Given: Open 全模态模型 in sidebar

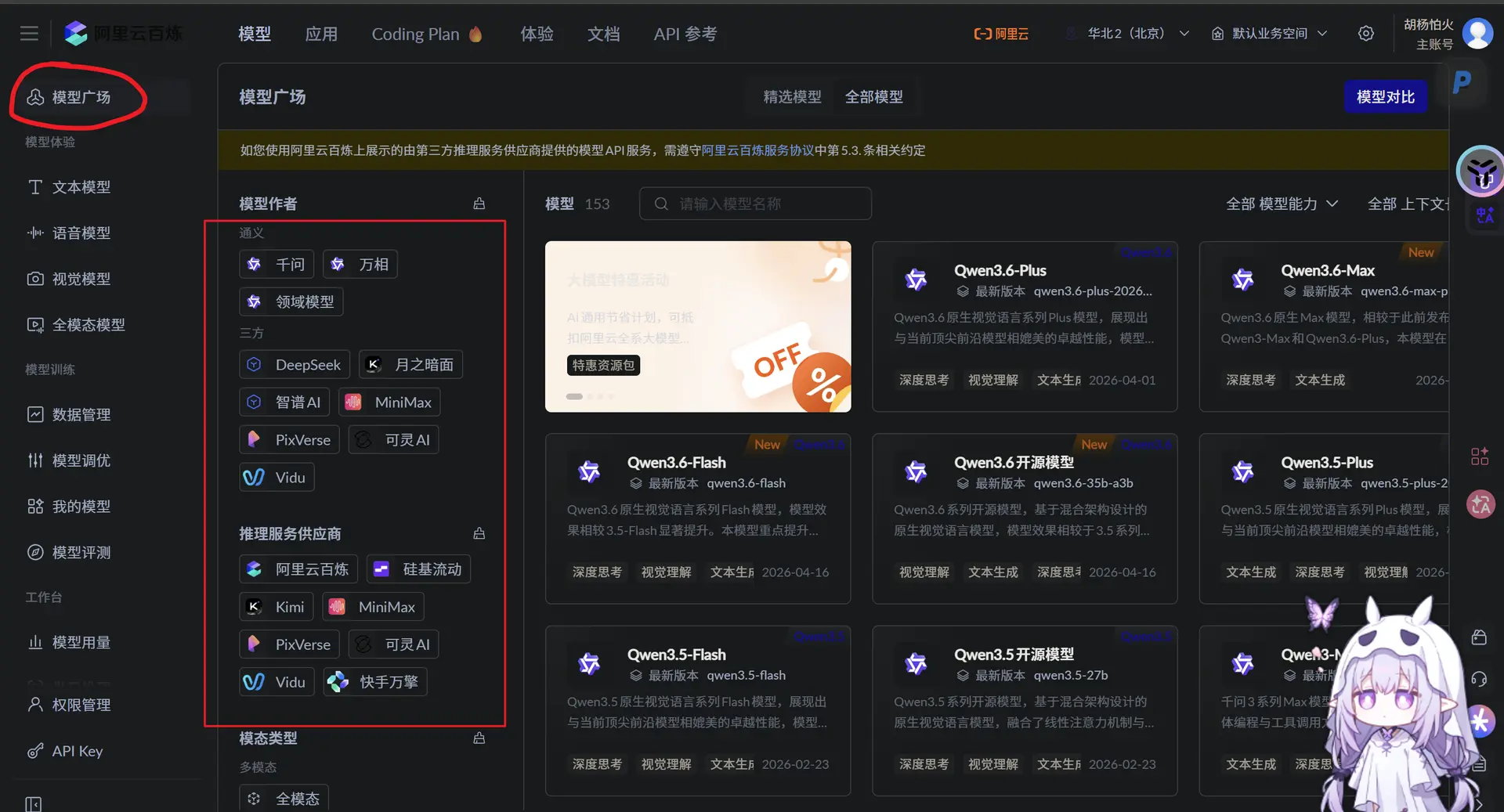Looking at the screenshot, I should pos(88,324).
